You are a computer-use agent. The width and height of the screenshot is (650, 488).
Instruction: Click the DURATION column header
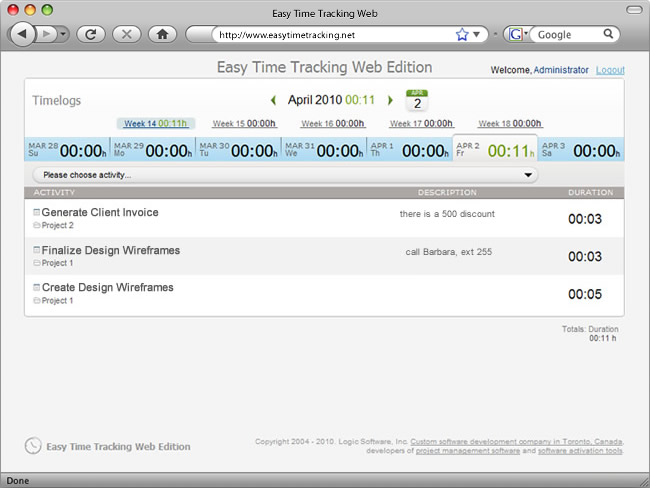590,192
